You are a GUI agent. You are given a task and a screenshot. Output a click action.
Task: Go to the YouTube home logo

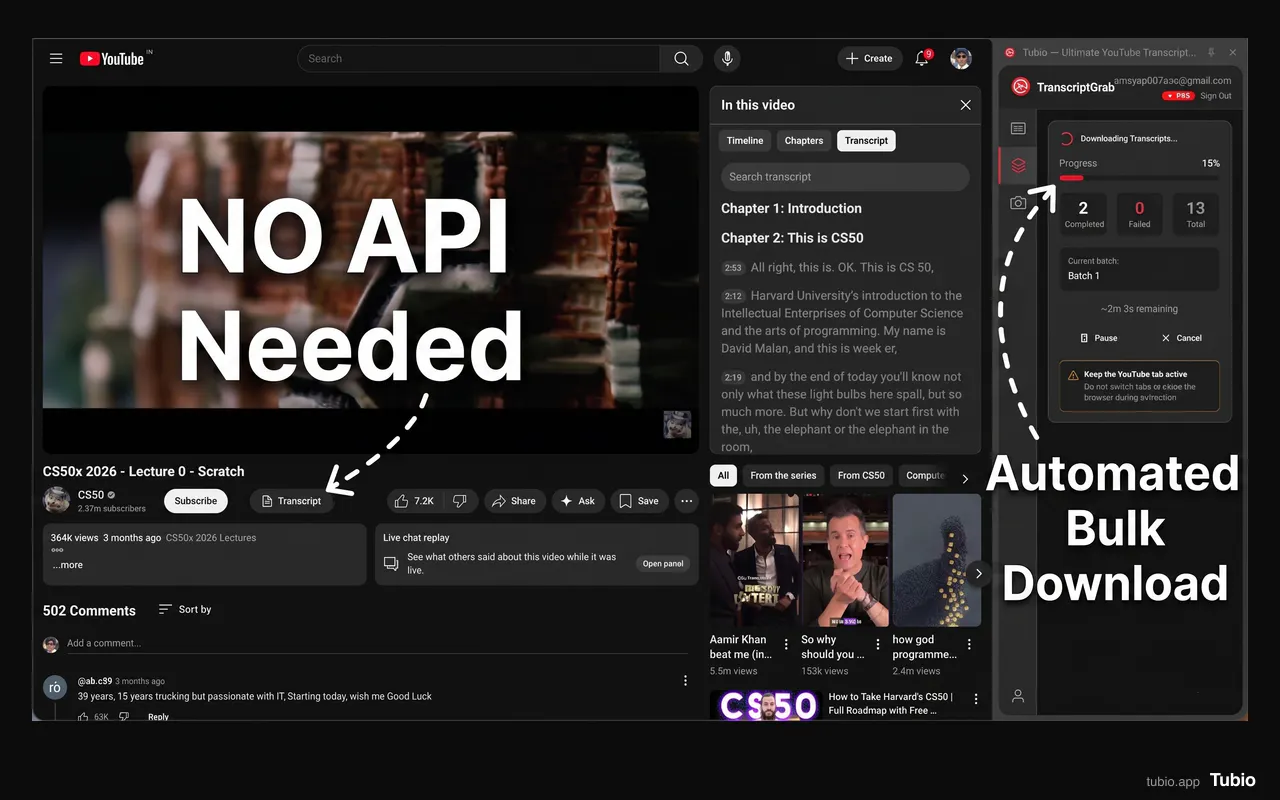pyautogui.click(x=112, y=59)
